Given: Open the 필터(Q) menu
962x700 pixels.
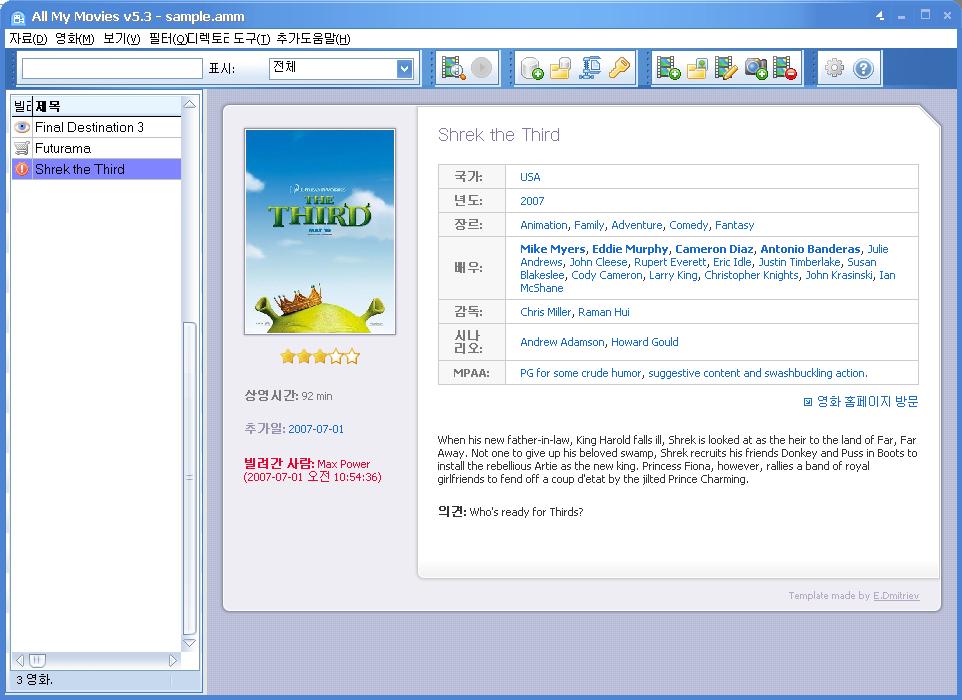Looking at the screenshot, I should pyautogui.click(x=167, y=39).
